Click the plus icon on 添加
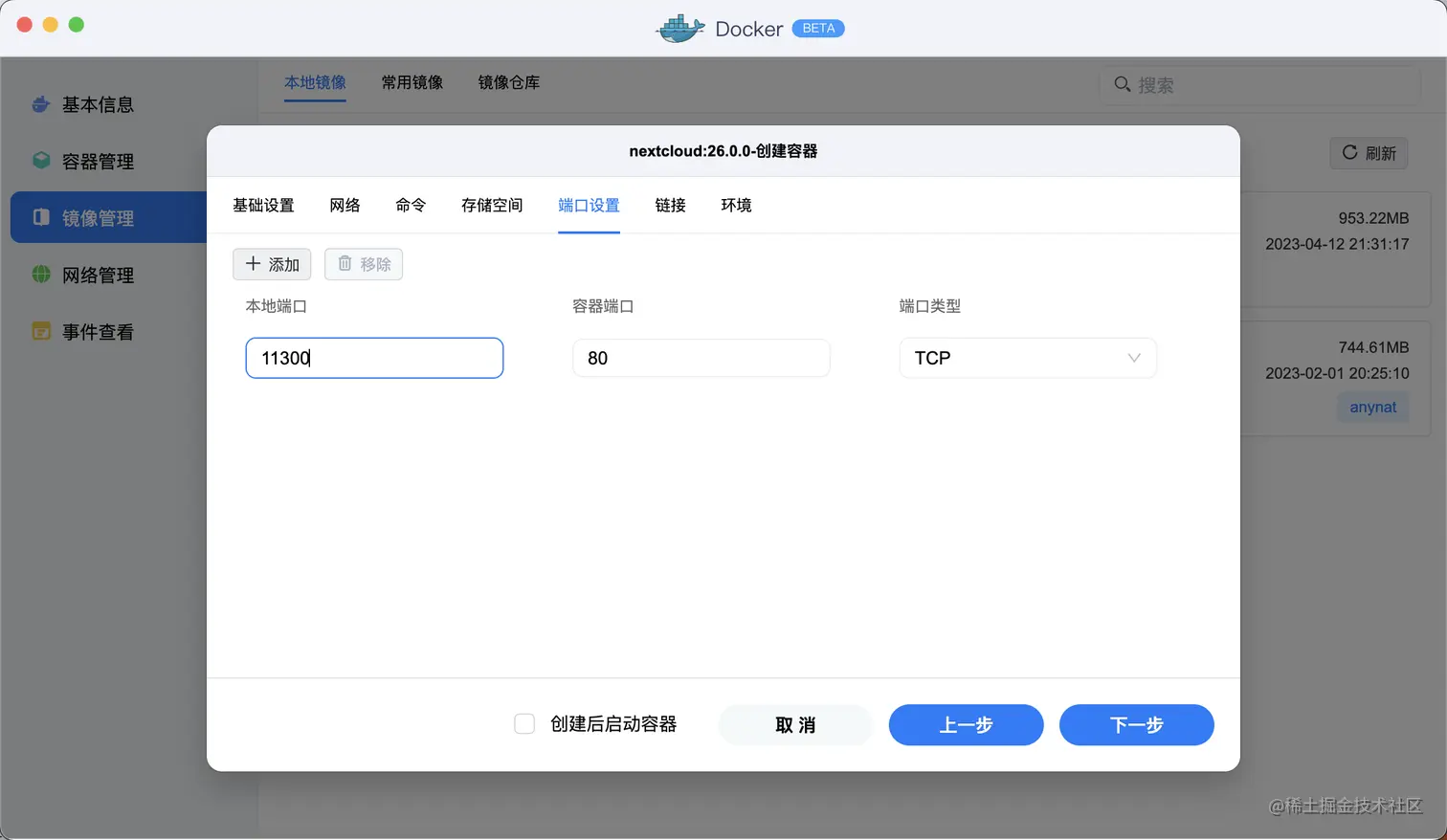 [x=253, y=263]
